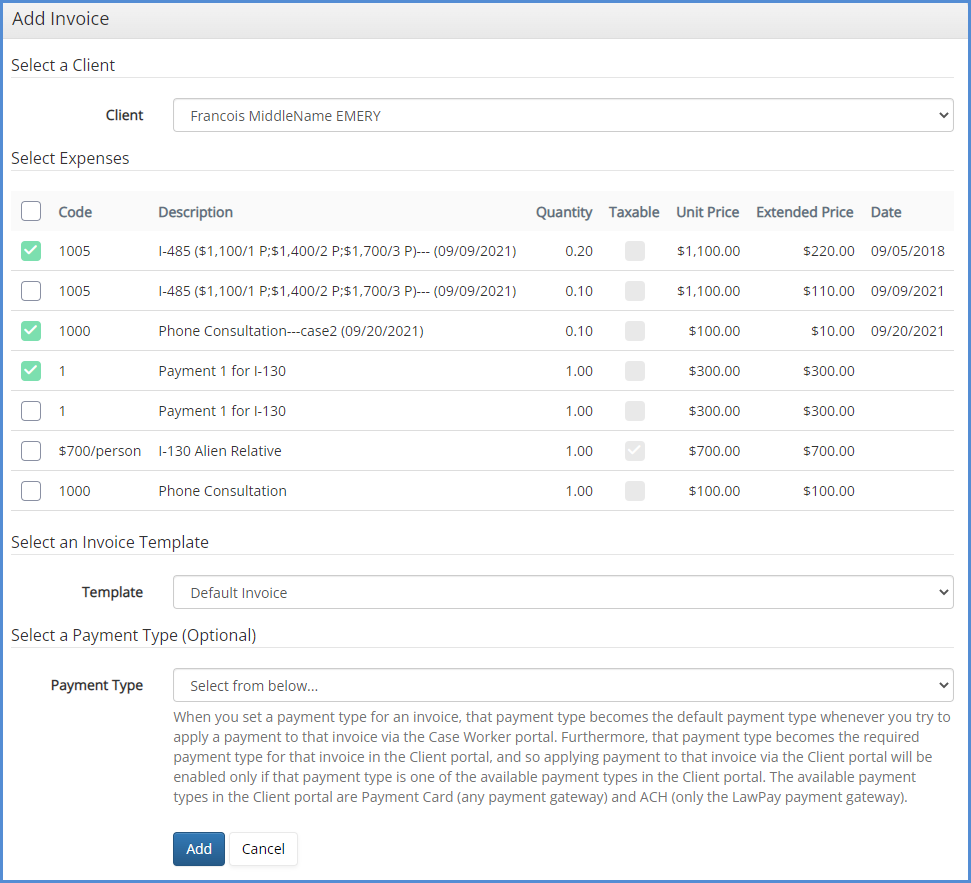The height and width of the screenshot is (883, 971).
Task: Click the Date column header
Action: pos(885,212)
